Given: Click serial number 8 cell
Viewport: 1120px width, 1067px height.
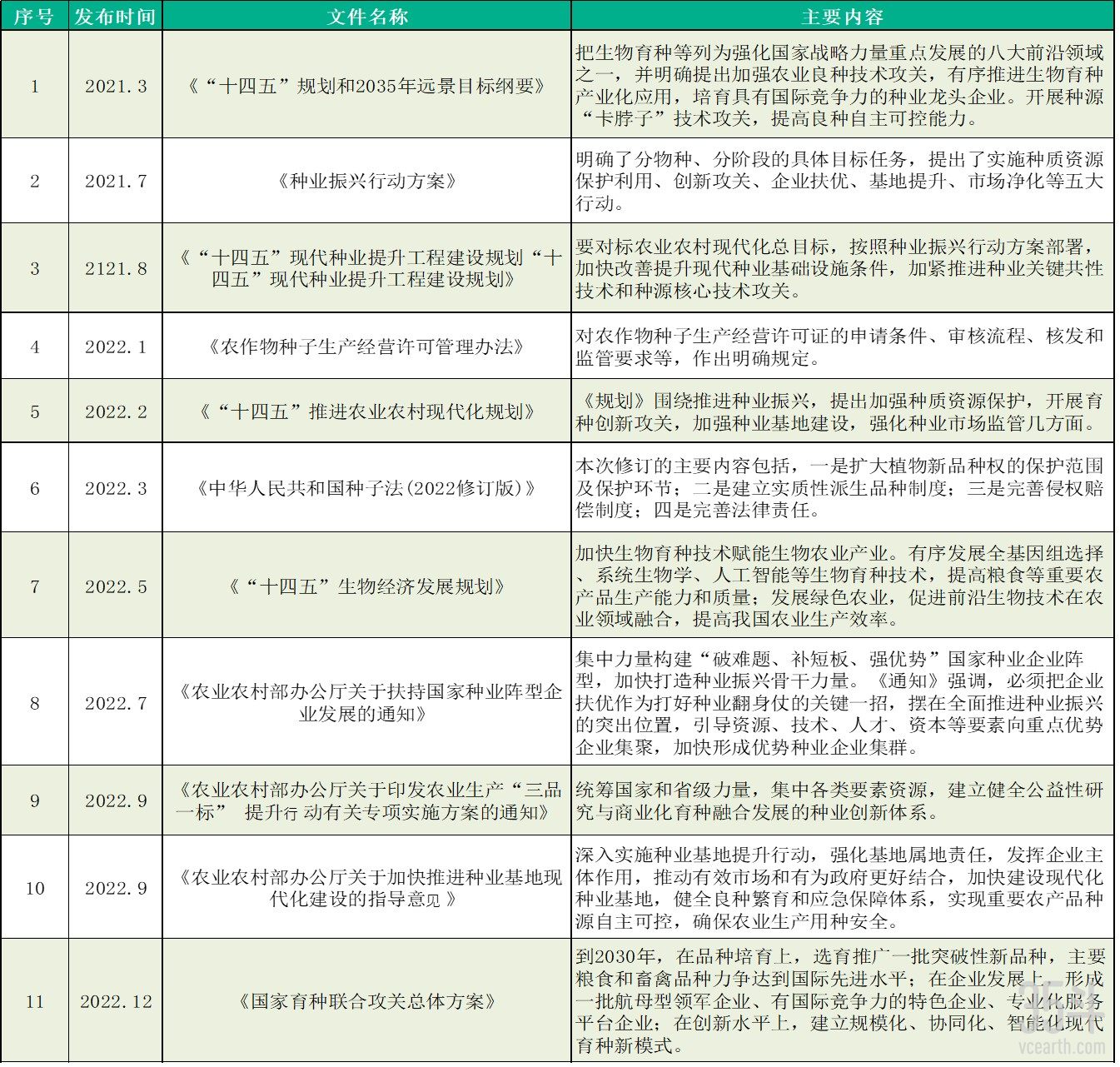Looking at the screenshot, I should point(34,703).
